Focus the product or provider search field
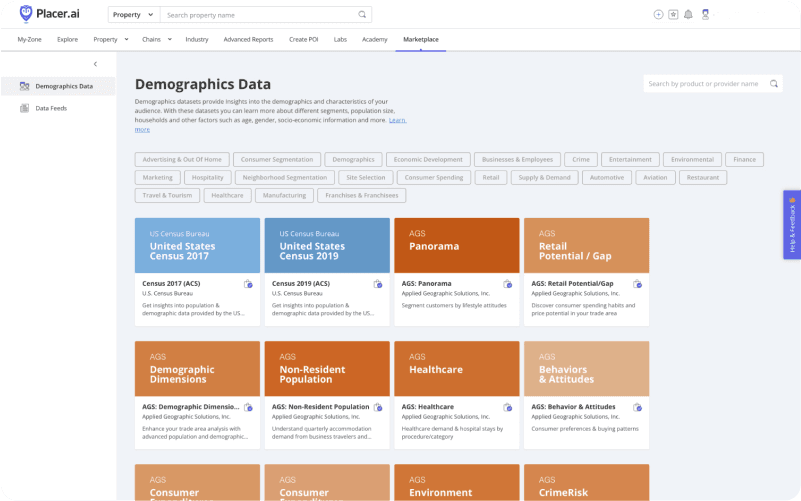The height and width of the screenshot is (501, 801). click(713, 83)
